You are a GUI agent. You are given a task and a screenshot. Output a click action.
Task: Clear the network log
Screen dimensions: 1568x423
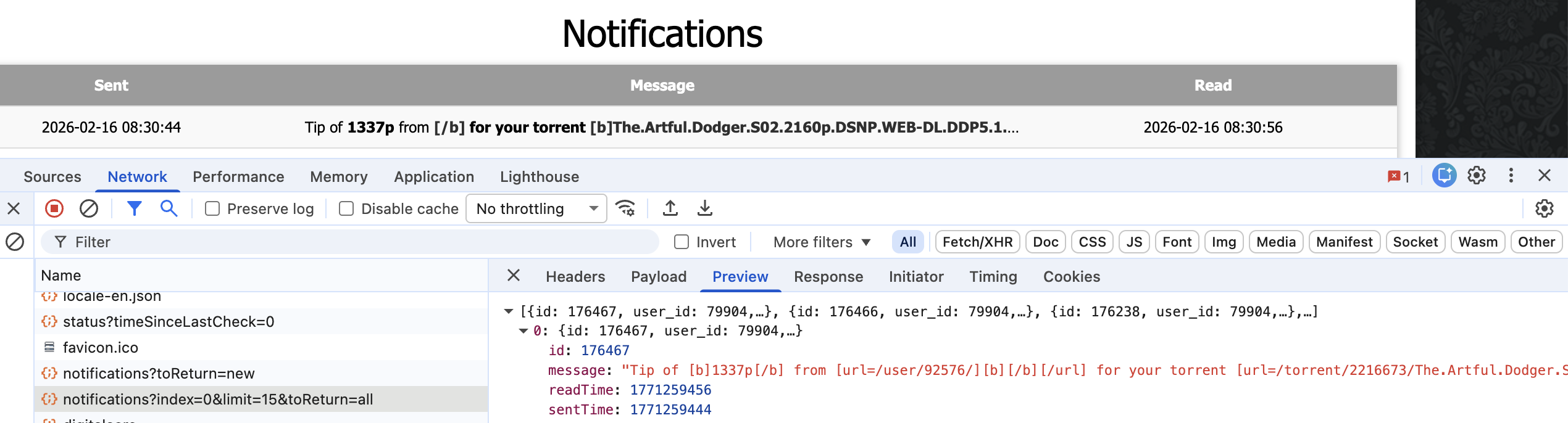[89, 209]
